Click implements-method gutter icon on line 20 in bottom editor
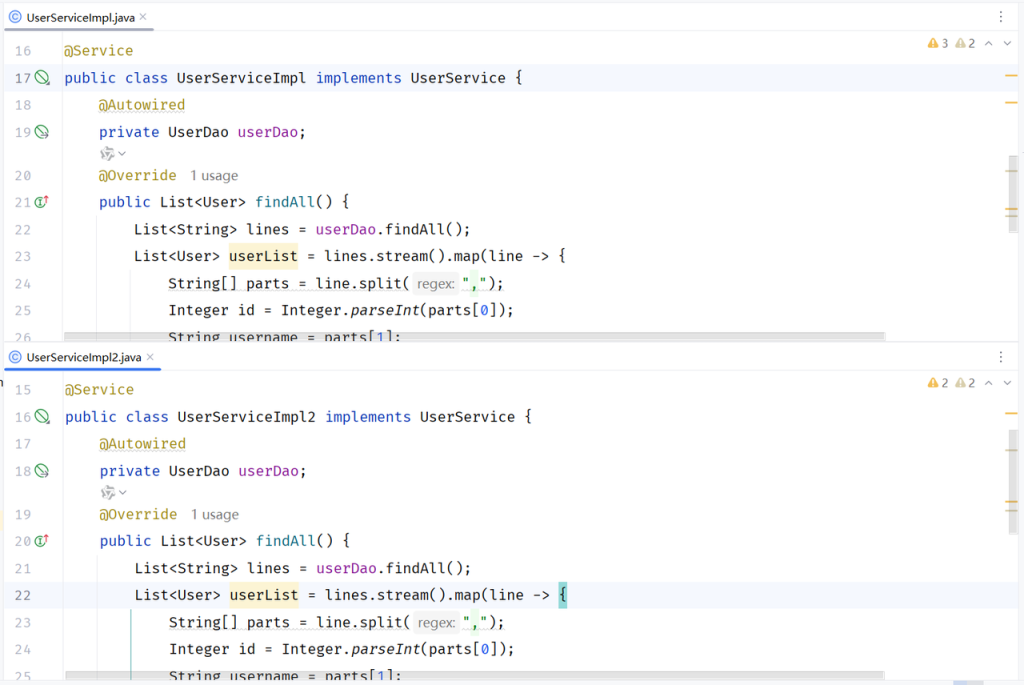The height and width of the screenshot is (685, 1024). click(x=42, y=541)
